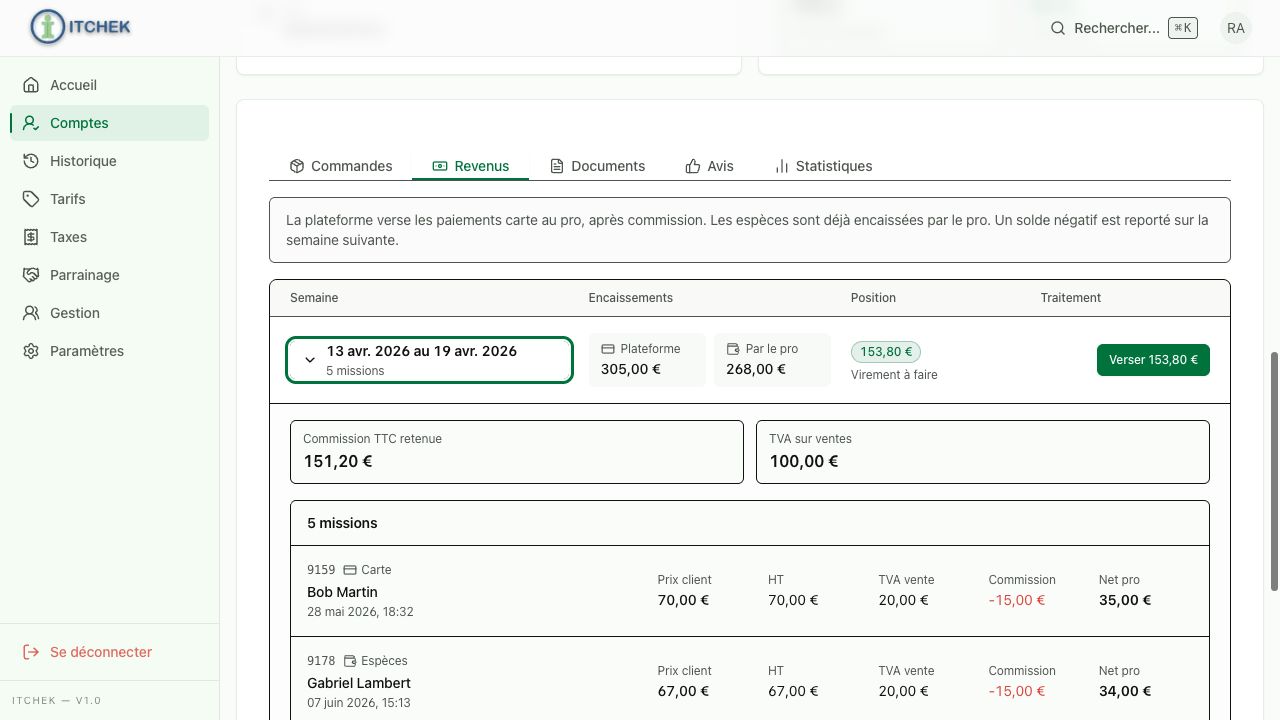The height and width of the screenshot is (720, 1280).
Task: Click the 5 missions list header
Action: click(x=750, y=523)
